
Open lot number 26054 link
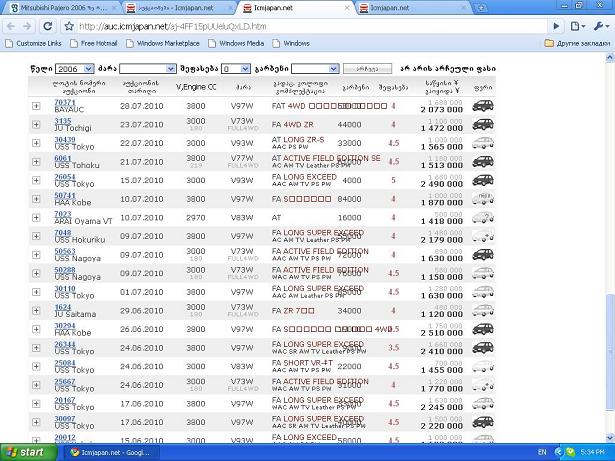click(x=65, y=177)
